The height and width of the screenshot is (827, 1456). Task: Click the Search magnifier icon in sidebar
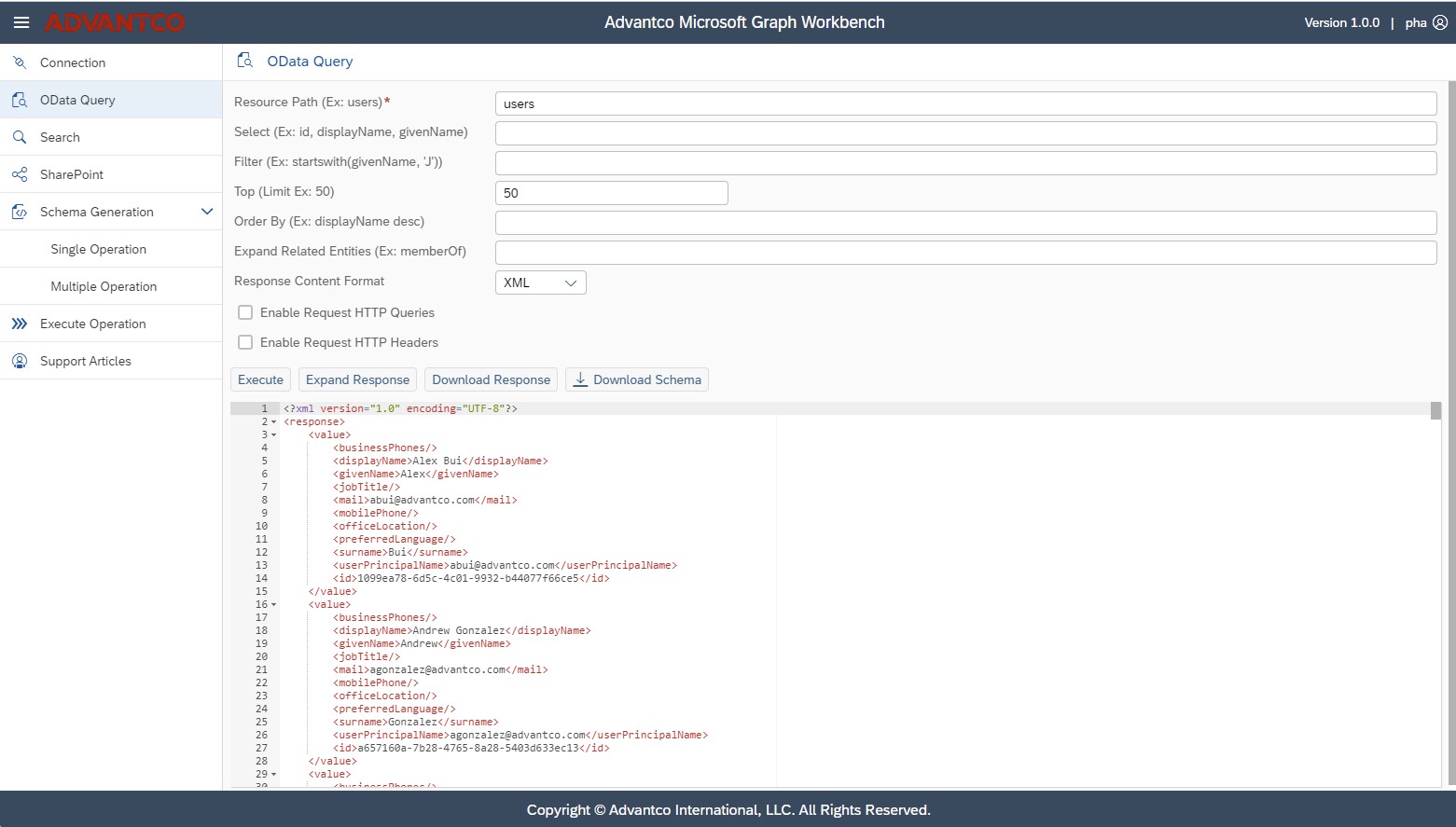pyautogui.click(x=20, y=137)
